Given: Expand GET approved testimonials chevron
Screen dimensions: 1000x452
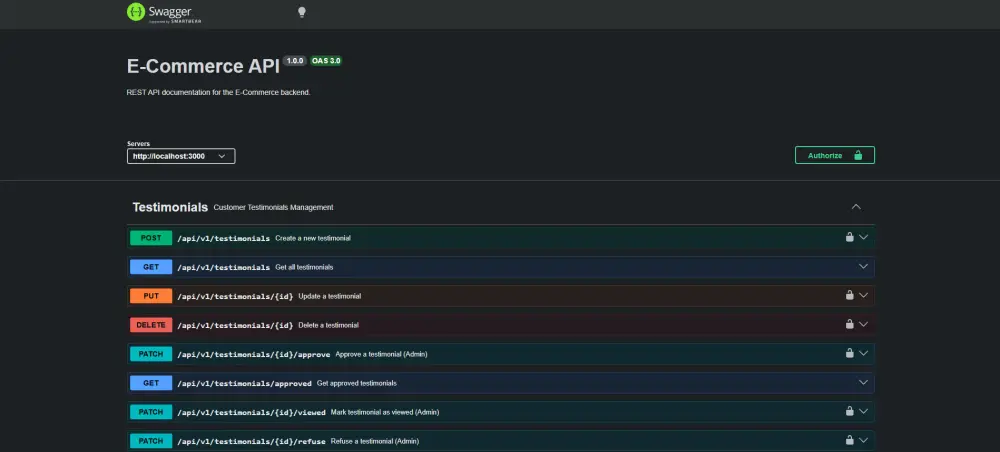Looking at the screenshot, I should 864,383.
